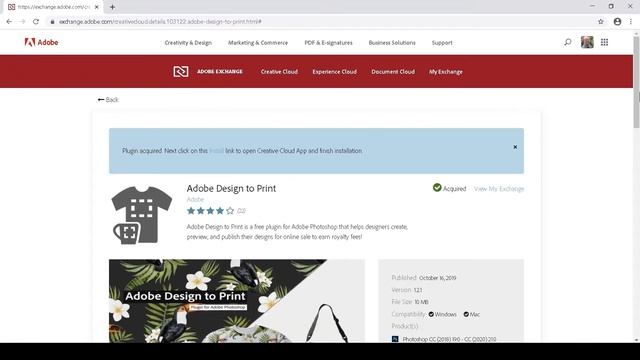640x360 pixels.
Task: Click the star rating of the plugin
Action: pyautogui.click(x=210, y=211)
